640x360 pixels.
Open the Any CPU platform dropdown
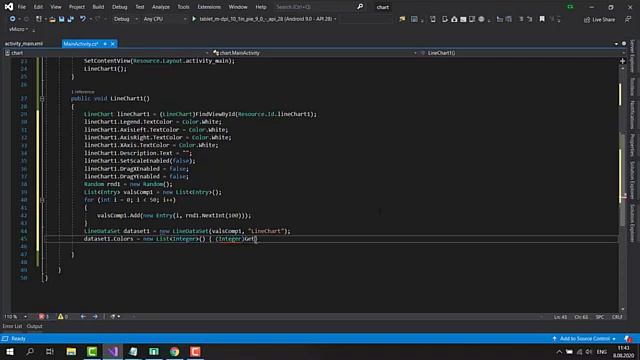164,19
